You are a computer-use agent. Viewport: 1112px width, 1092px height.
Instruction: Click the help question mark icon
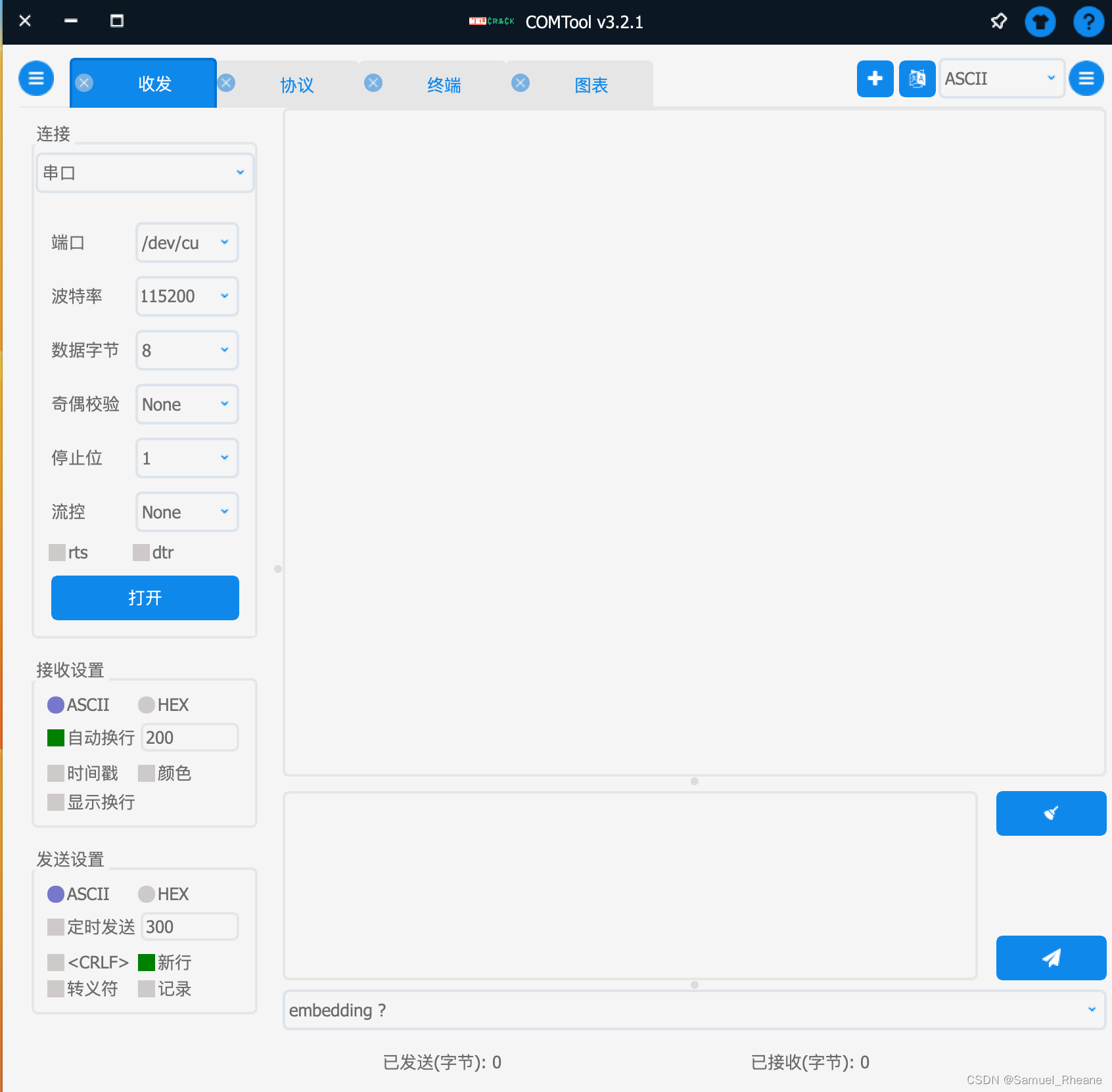click(1088, 22)
